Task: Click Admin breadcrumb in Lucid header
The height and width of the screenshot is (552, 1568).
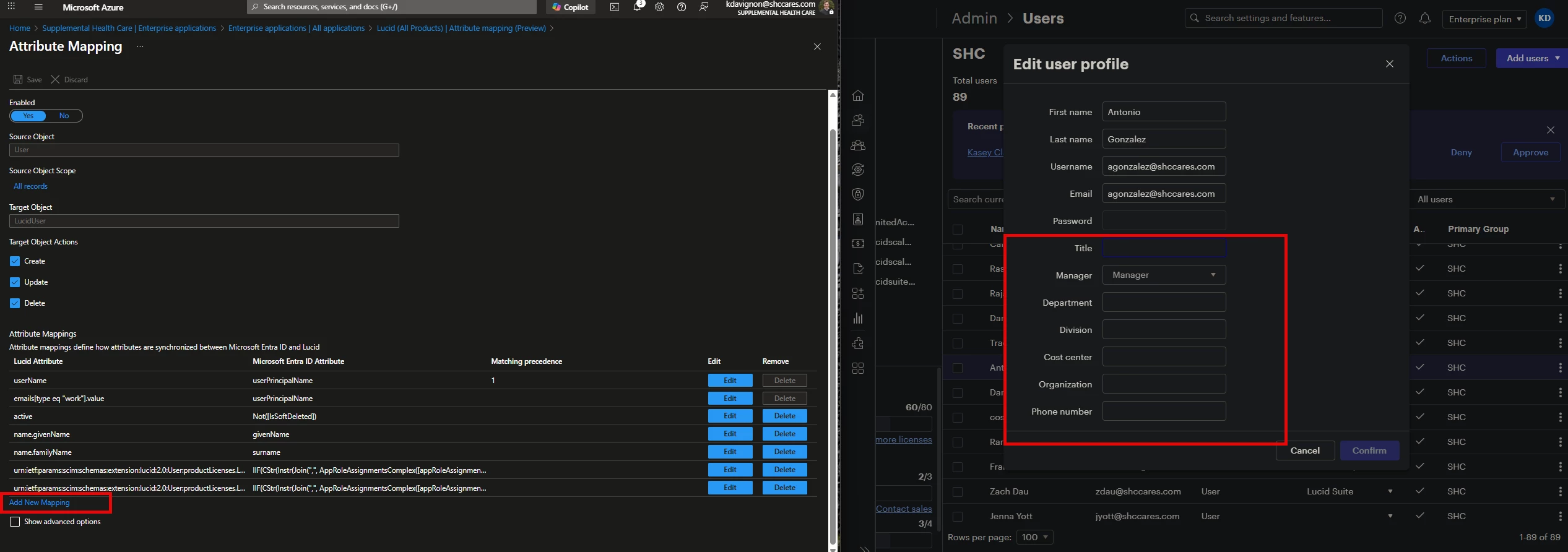Action: click(x=974, y=19)
